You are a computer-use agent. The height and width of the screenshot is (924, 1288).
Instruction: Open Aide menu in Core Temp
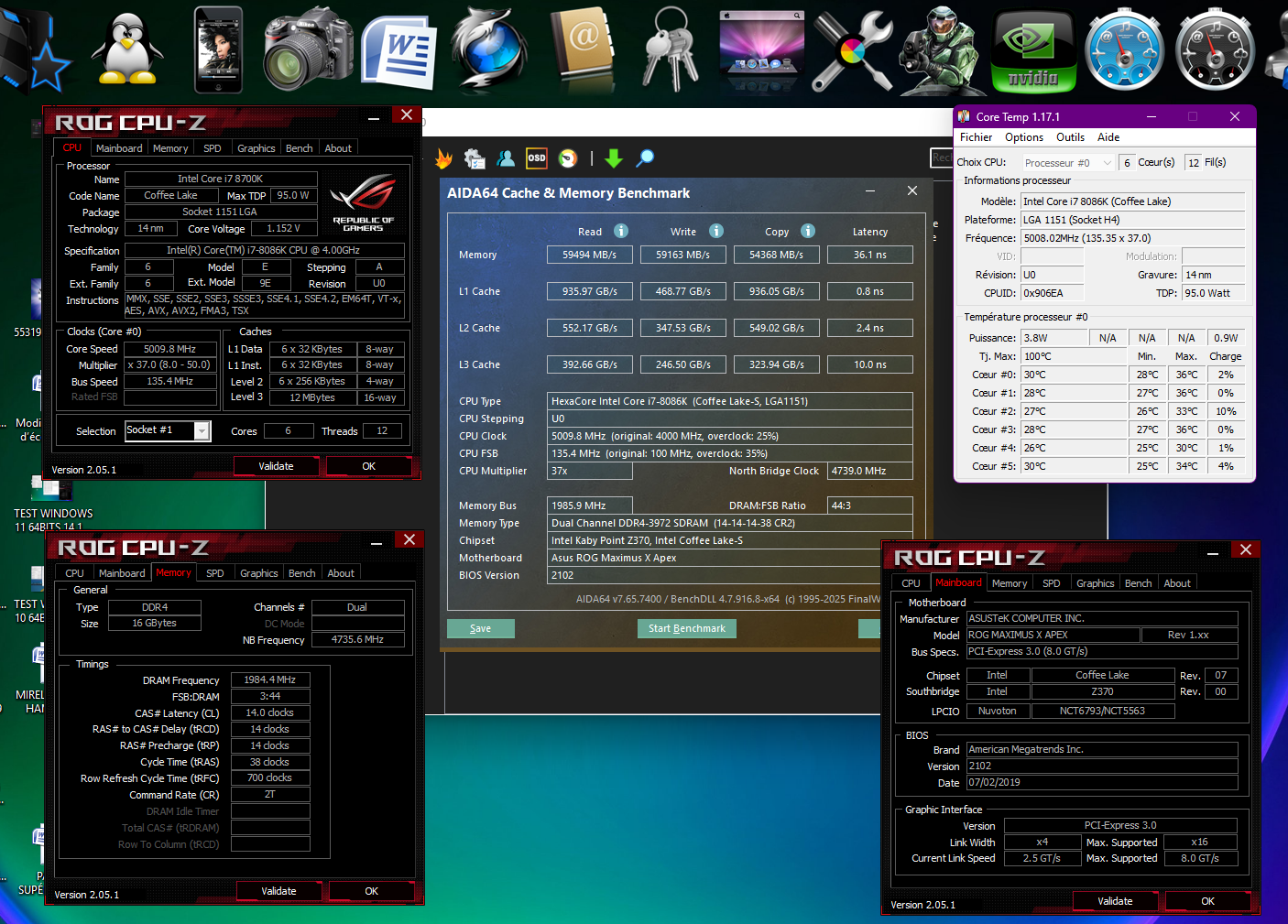pyautogui.click(x=1108, y=137)
